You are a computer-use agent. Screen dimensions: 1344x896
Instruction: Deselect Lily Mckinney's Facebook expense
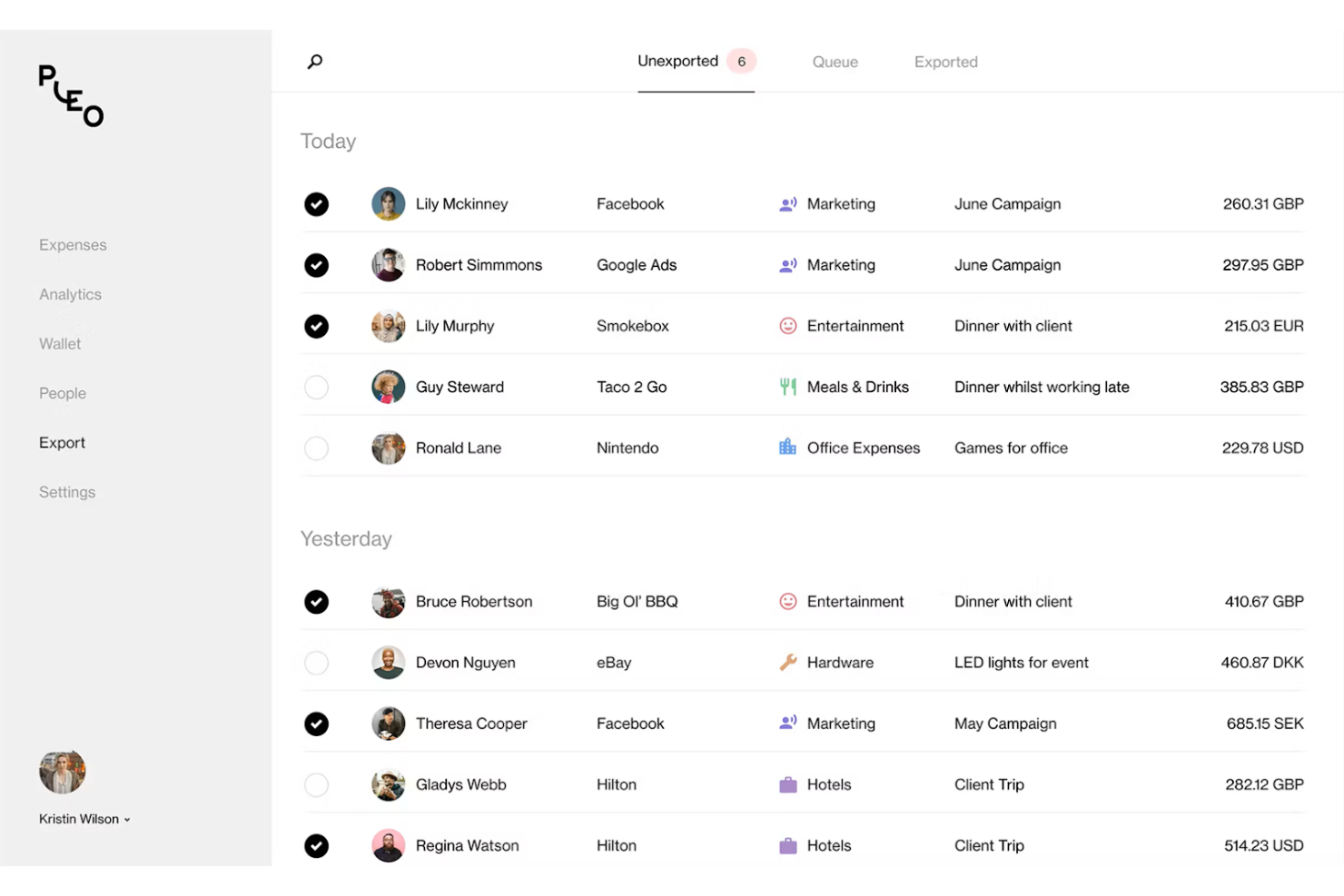[x=316, y=204]
